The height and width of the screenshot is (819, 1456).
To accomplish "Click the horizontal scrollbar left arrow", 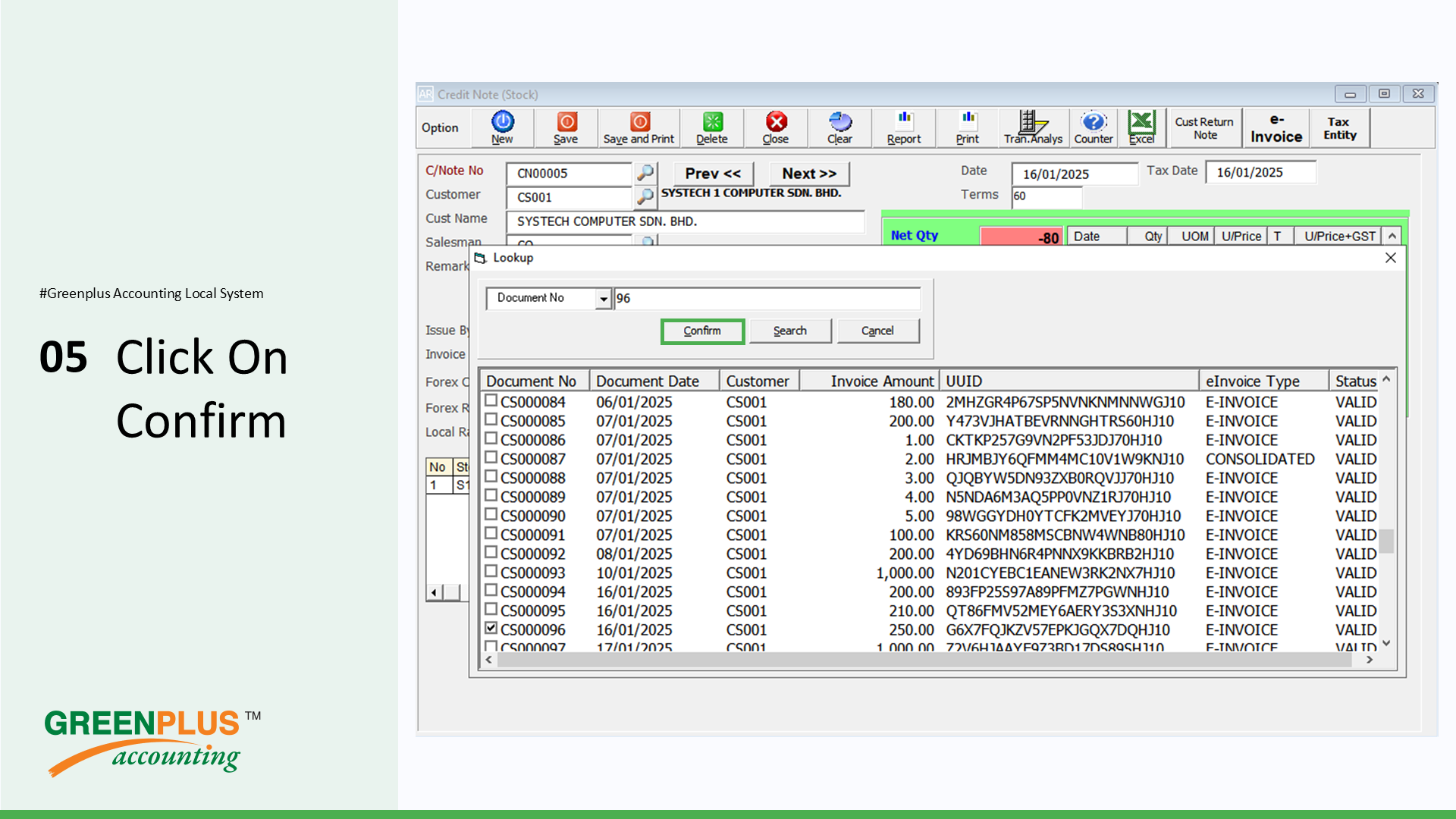I will tap(489, 660).
